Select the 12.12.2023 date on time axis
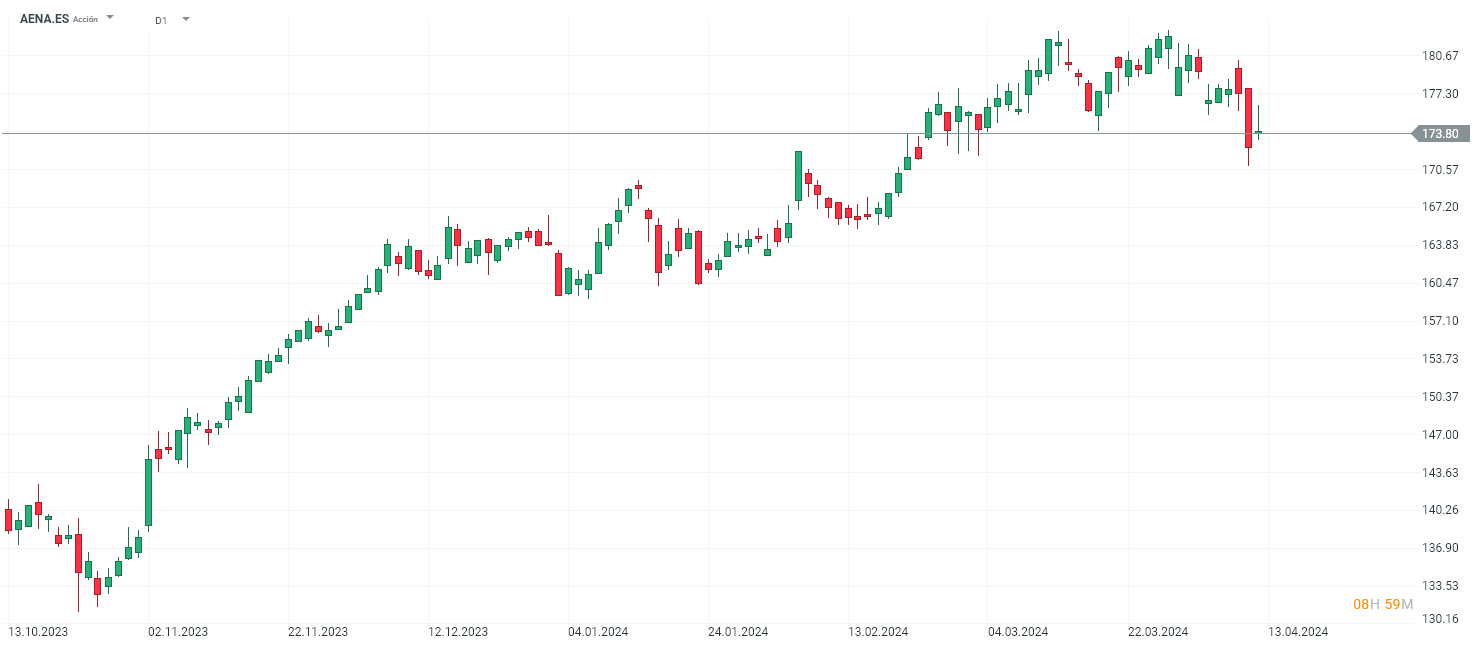Screen dimensions: 1482x649 pos(458,632)
